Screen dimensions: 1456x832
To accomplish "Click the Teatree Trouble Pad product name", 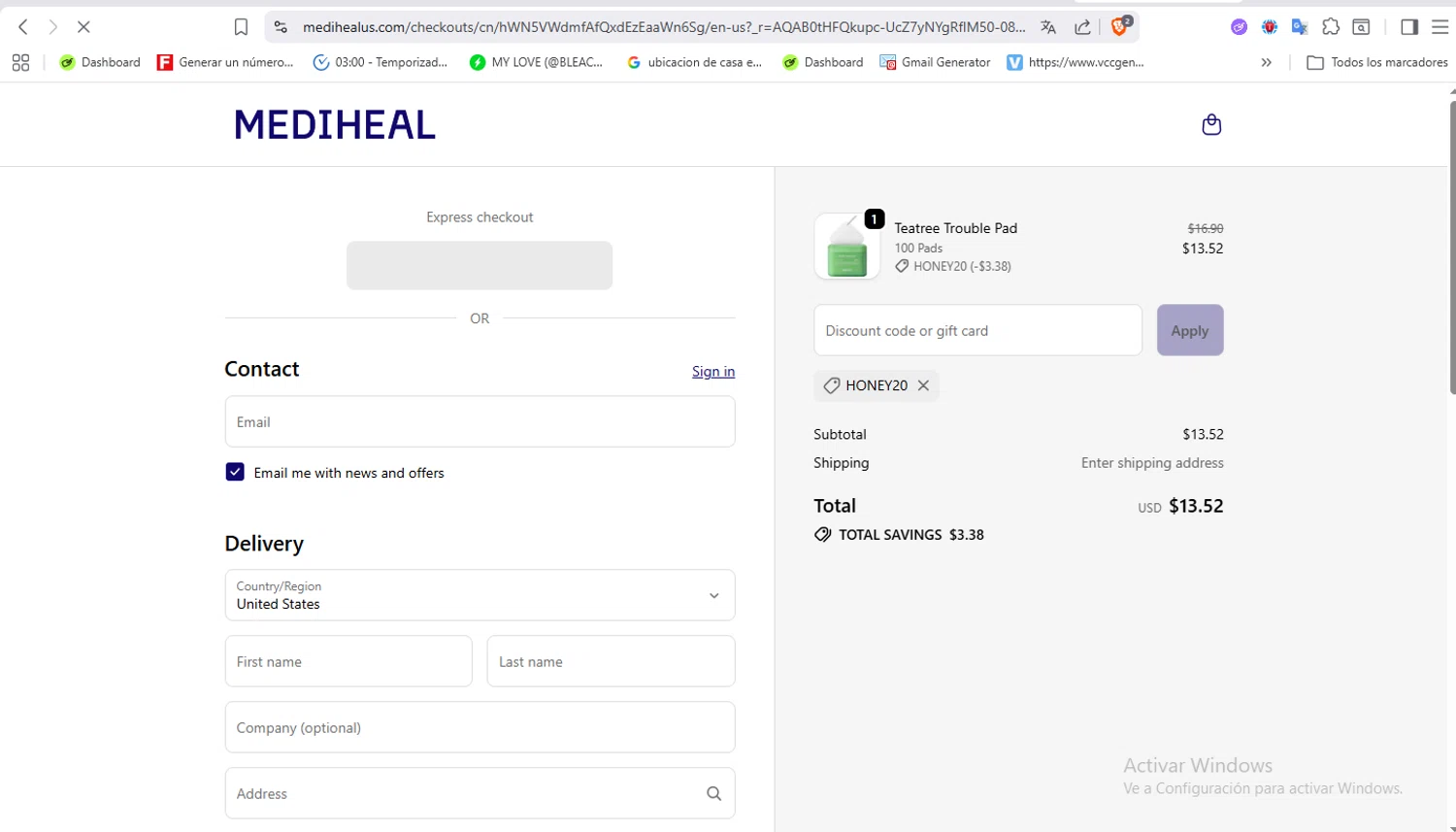I will (956, 228).
